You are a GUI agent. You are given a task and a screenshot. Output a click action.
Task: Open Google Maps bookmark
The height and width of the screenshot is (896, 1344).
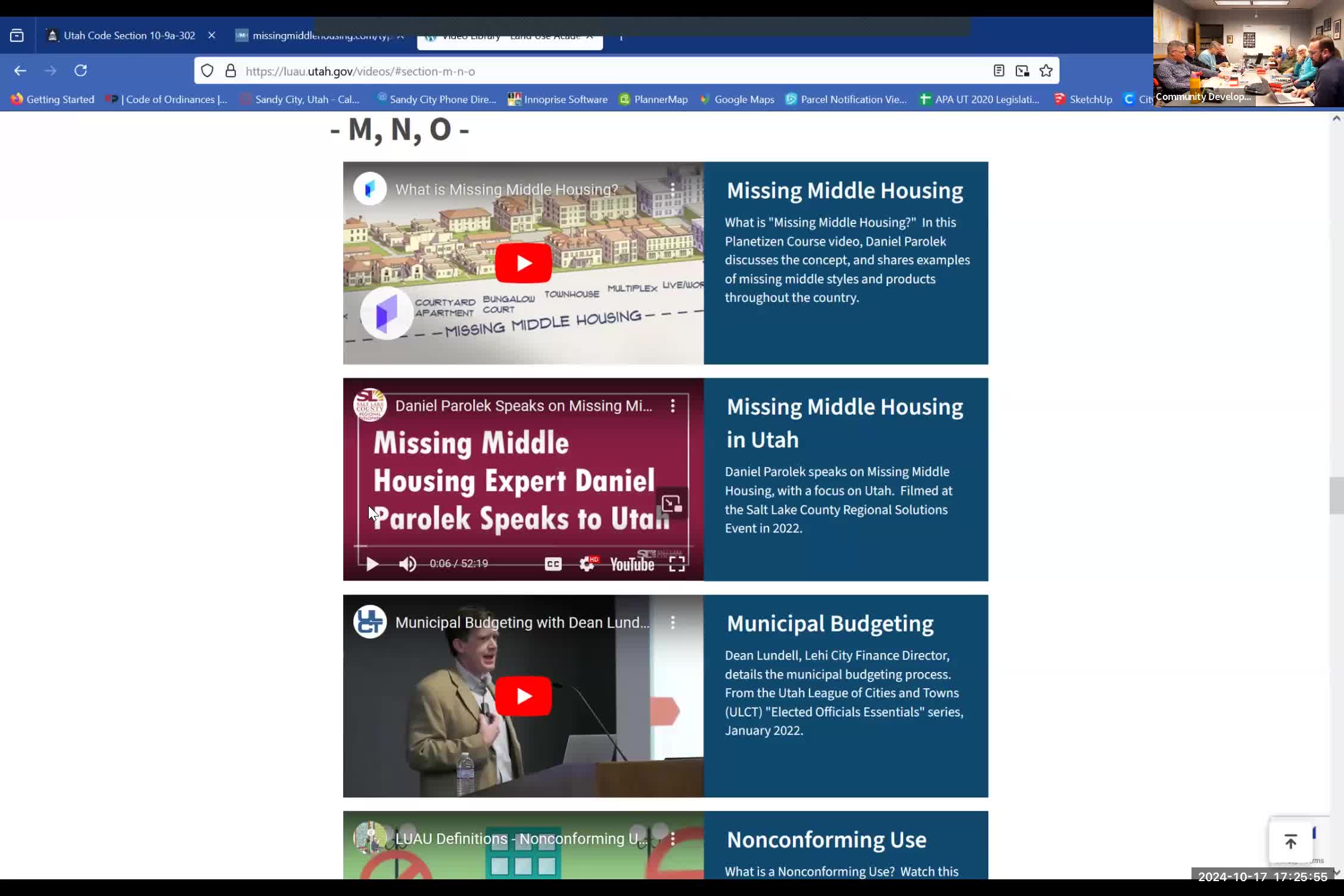pos(737,99)
